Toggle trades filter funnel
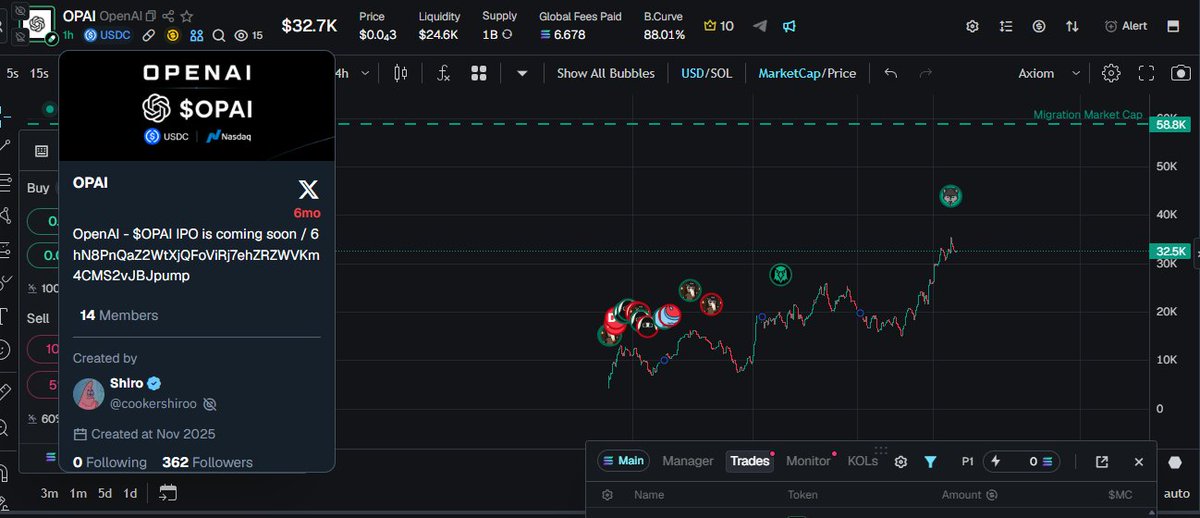The image size is (1200, 518). [x=930, y=462]
